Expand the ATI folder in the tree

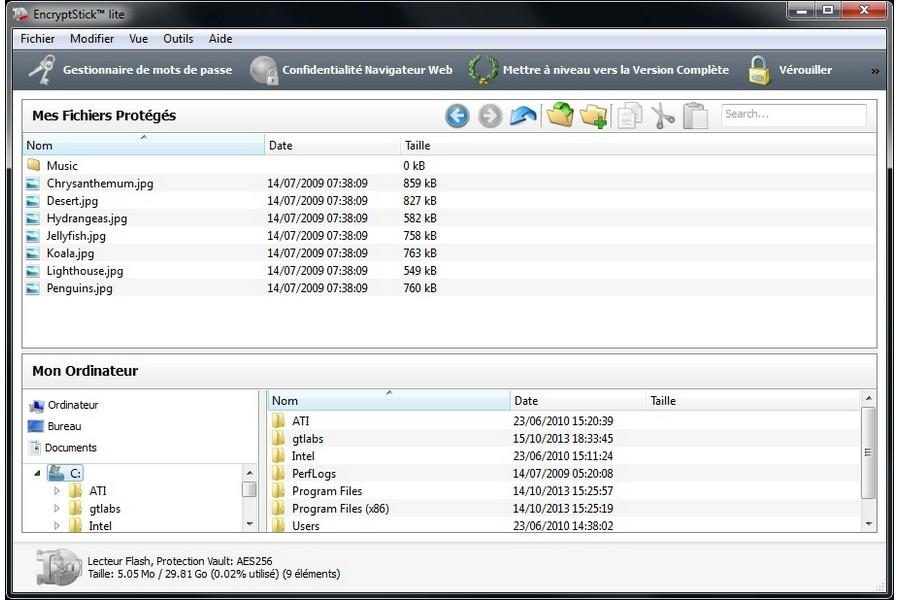(x=56, y=491)
